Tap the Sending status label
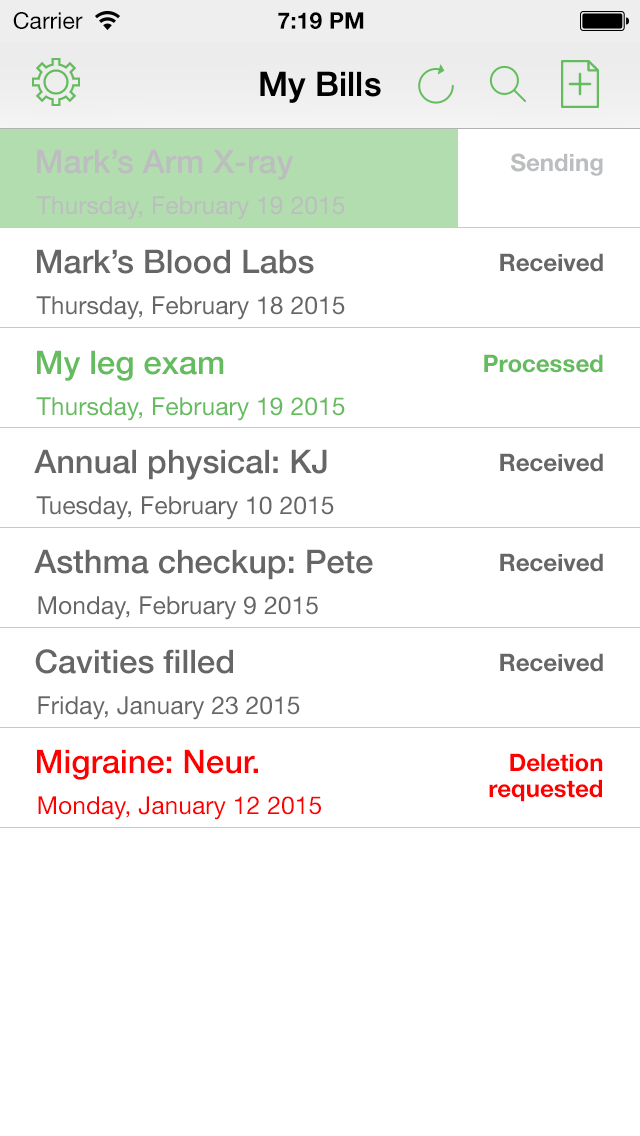640x1136 pixels. point(557,163)
